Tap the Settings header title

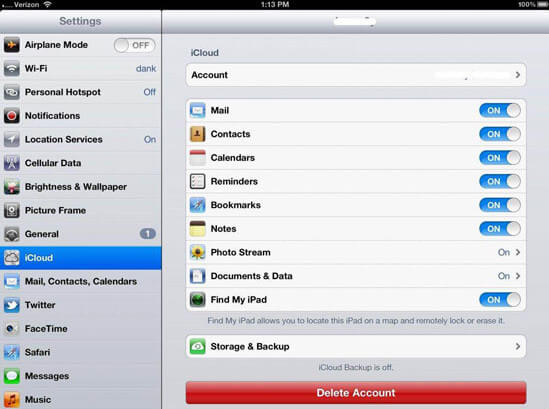pos(80,21)
